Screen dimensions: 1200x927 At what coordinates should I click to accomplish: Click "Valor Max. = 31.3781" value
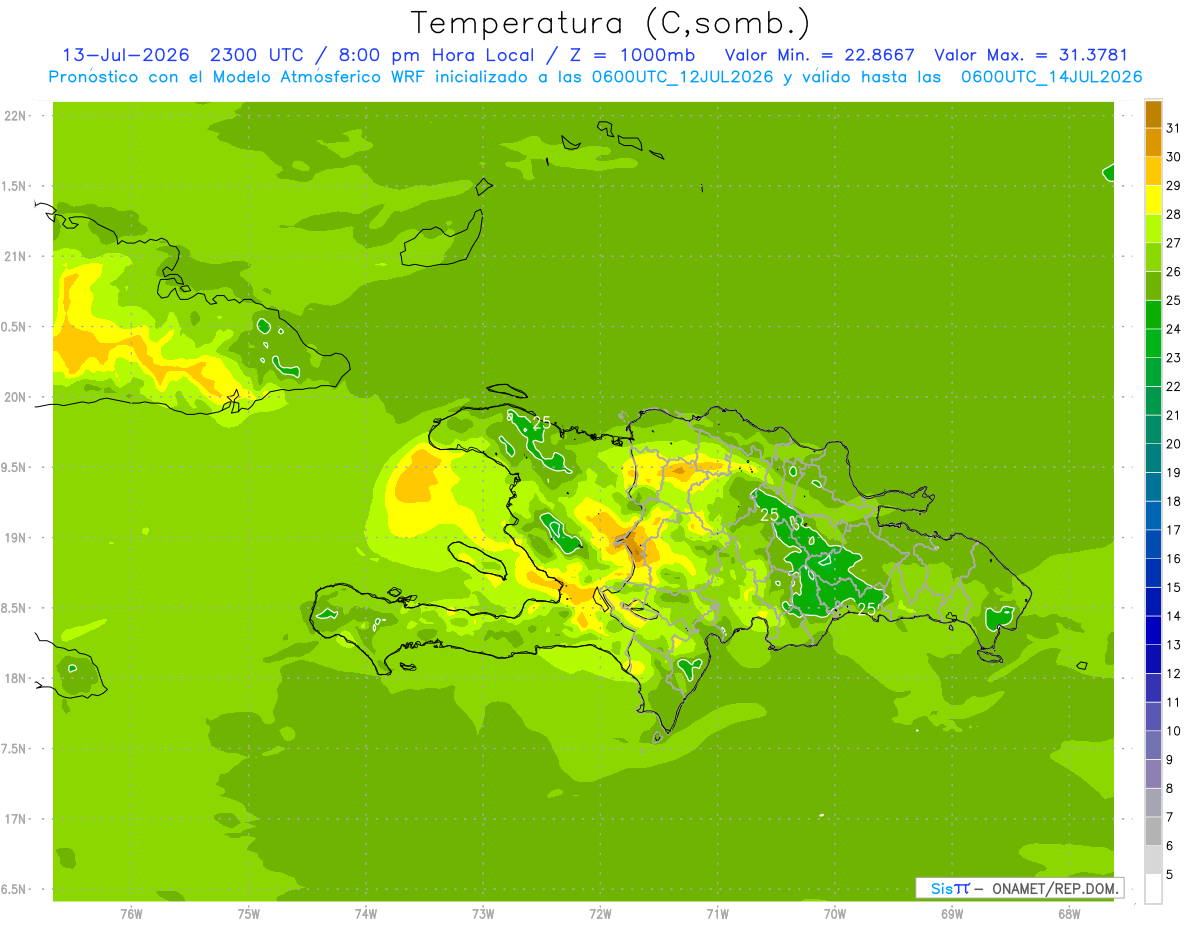tap(1033, 55)
